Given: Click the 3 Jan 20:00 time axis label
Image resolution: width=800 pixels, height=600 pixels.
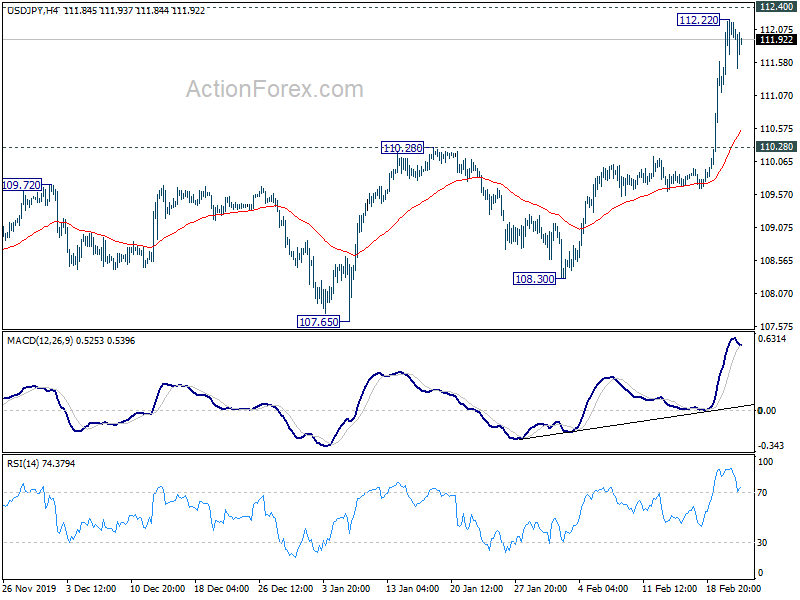Looking at the screenshot, I should [x=346, y=588].
